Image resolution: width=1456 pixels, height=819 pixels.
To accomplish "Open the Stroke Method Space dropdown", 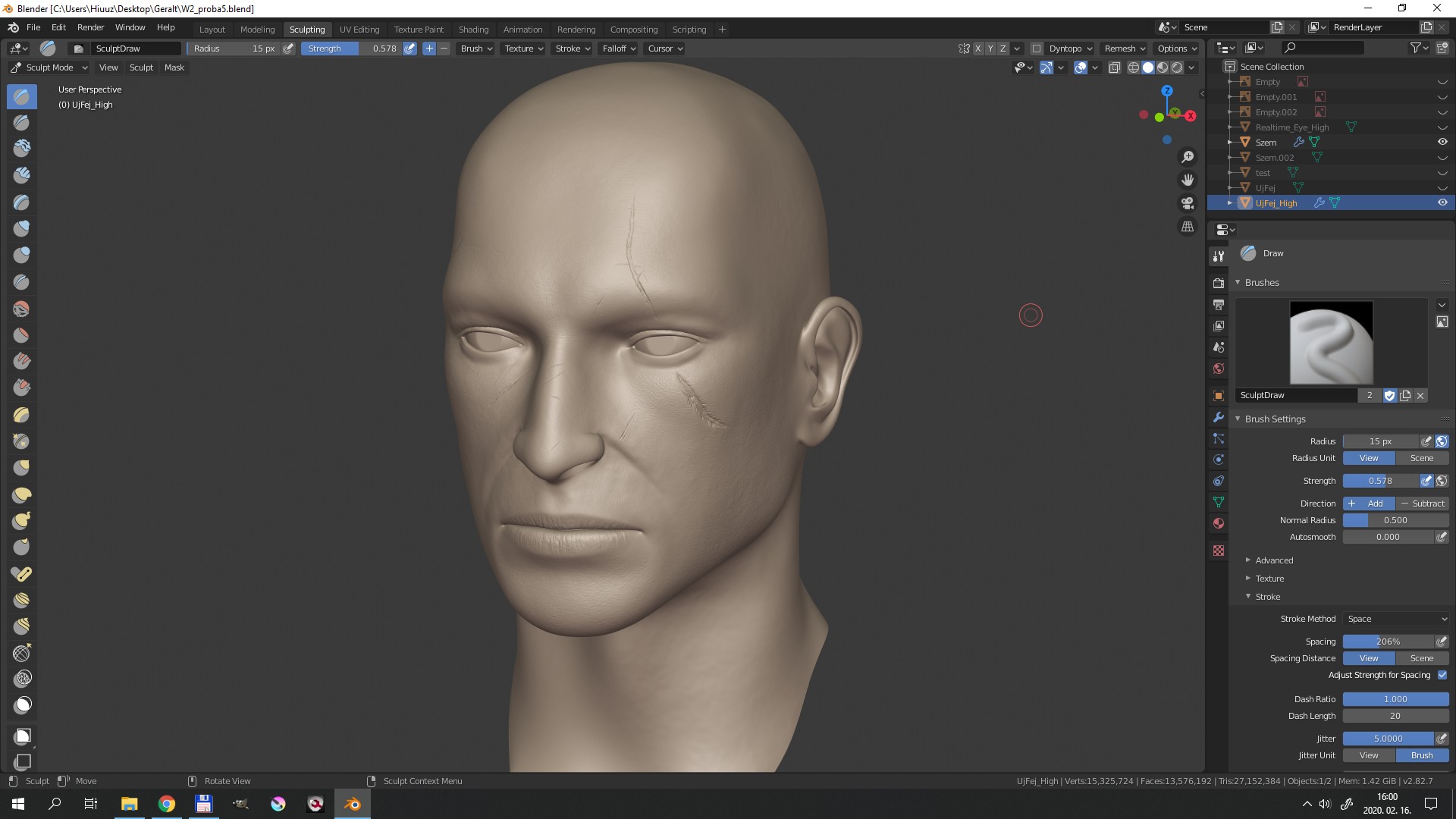I will [x=1395, y=619].
